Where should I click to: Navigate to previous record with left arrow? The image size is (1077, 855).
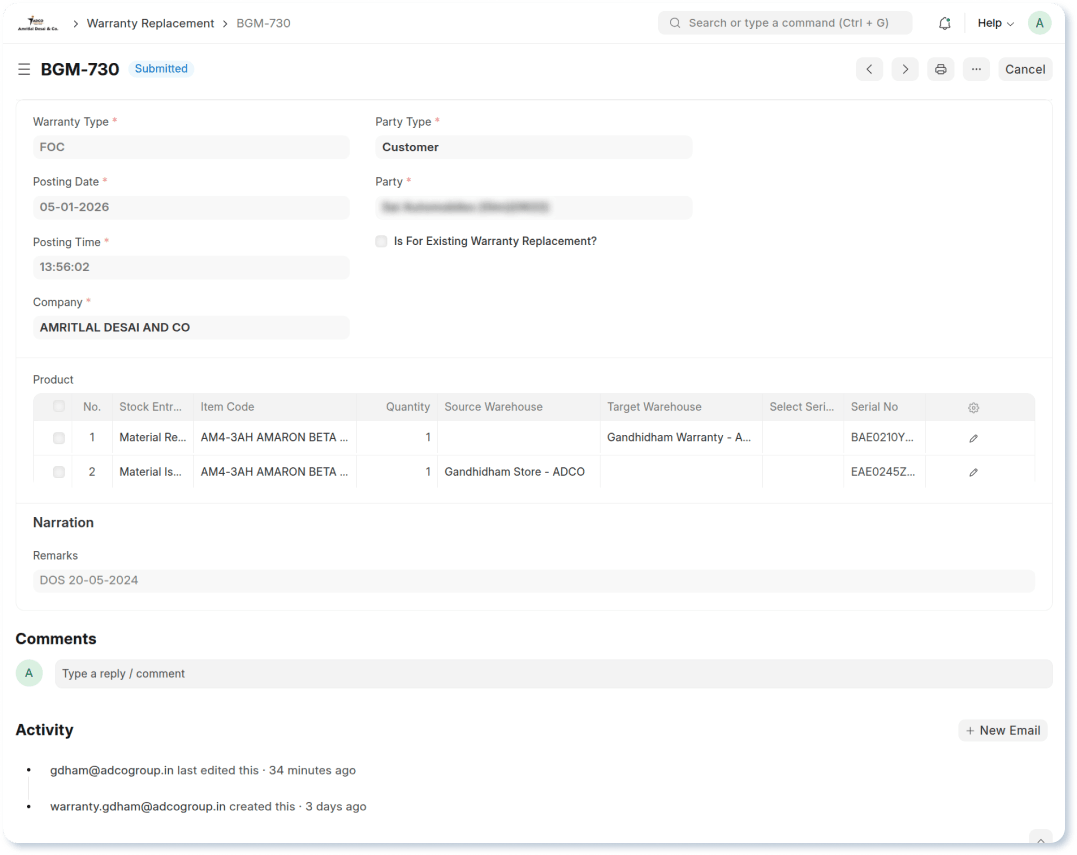point(869,69)
